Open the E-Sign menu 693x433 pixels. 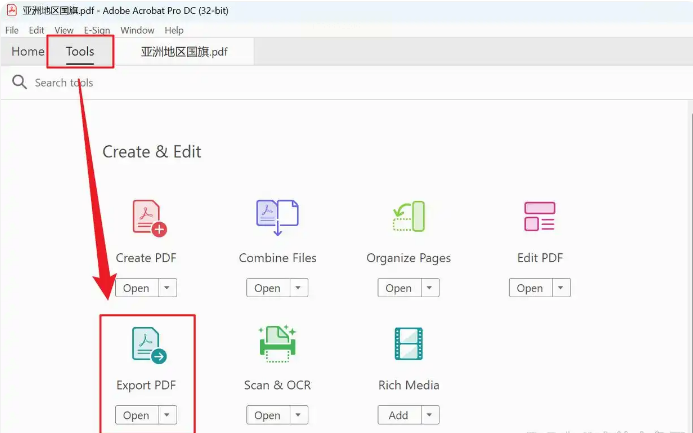click(x=97, y=31)
